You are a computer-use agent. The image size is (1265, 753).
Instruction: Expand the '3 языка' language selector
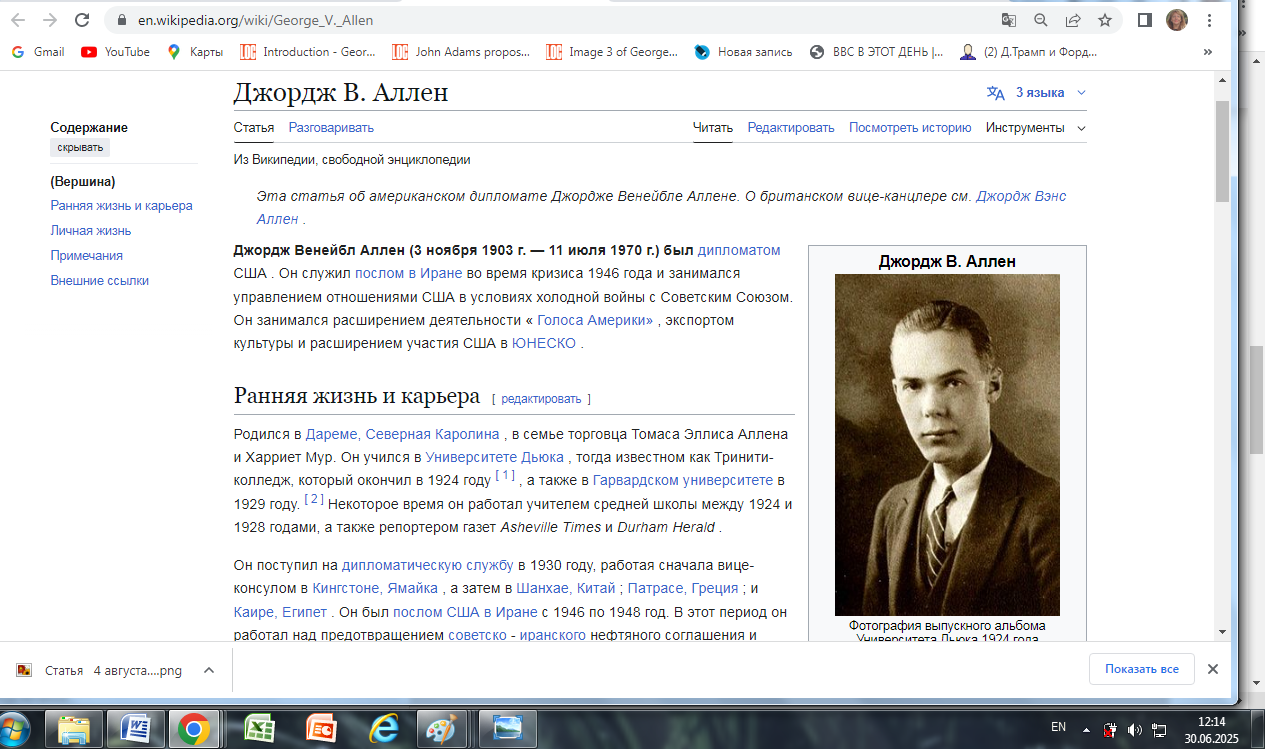tap(1036, 93)
